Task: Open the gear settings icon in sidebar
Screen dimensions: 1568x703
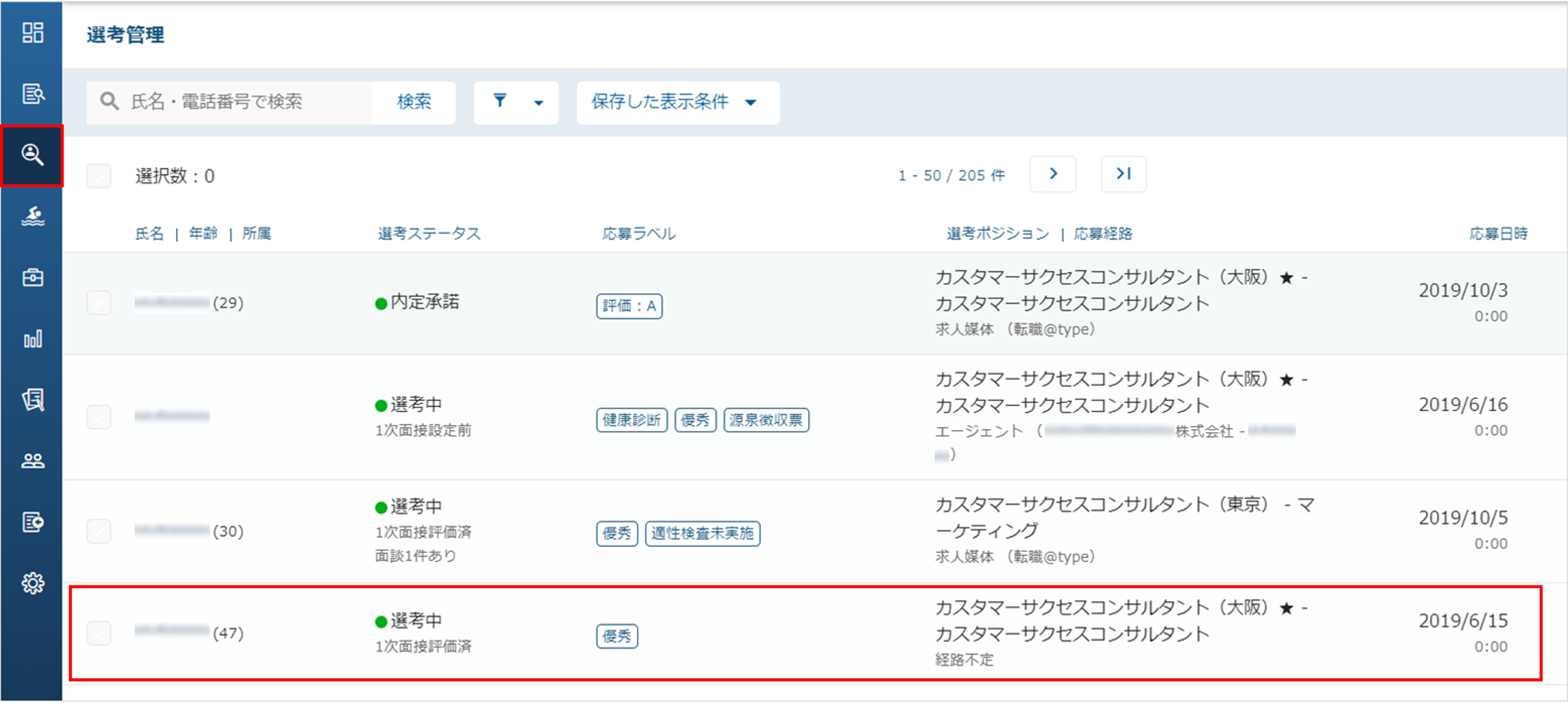Action: coord(32,584)
